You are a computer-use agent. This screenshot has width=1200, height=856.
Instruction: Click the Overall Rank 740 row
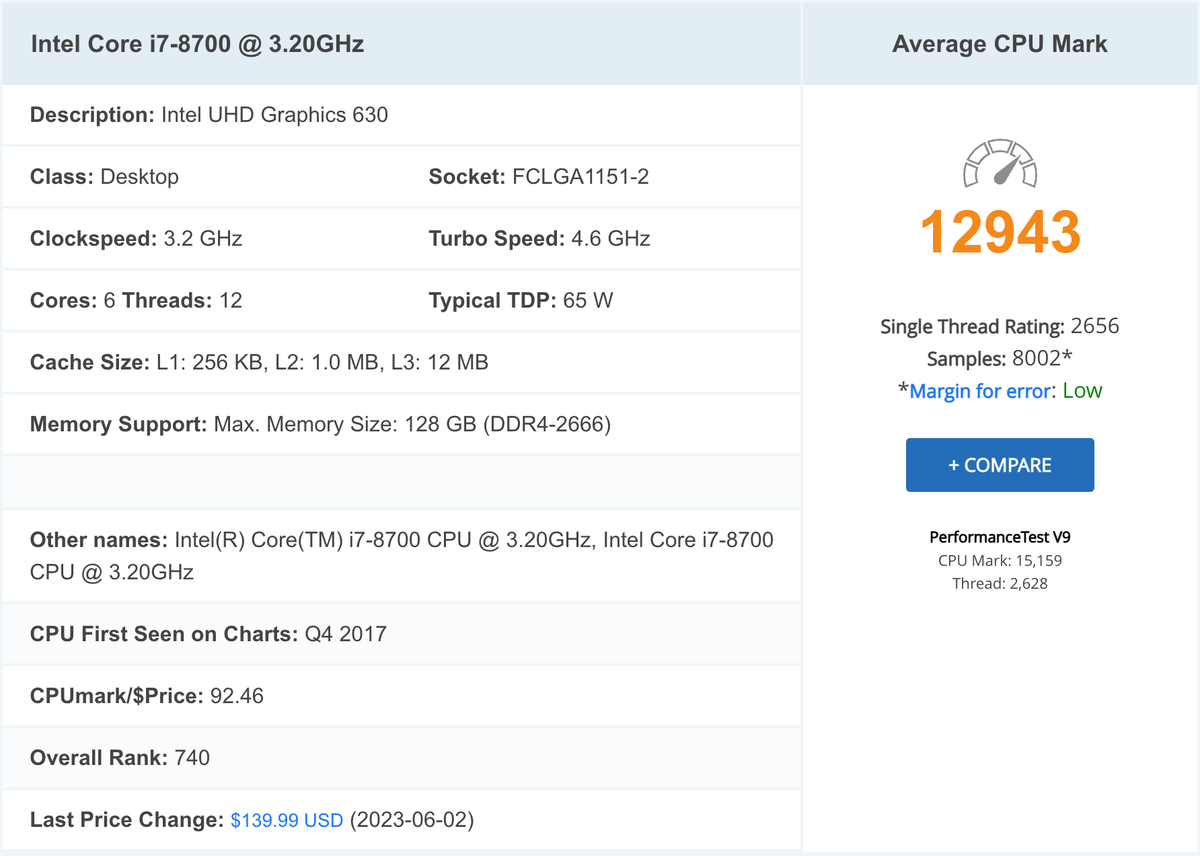point(120,758)
